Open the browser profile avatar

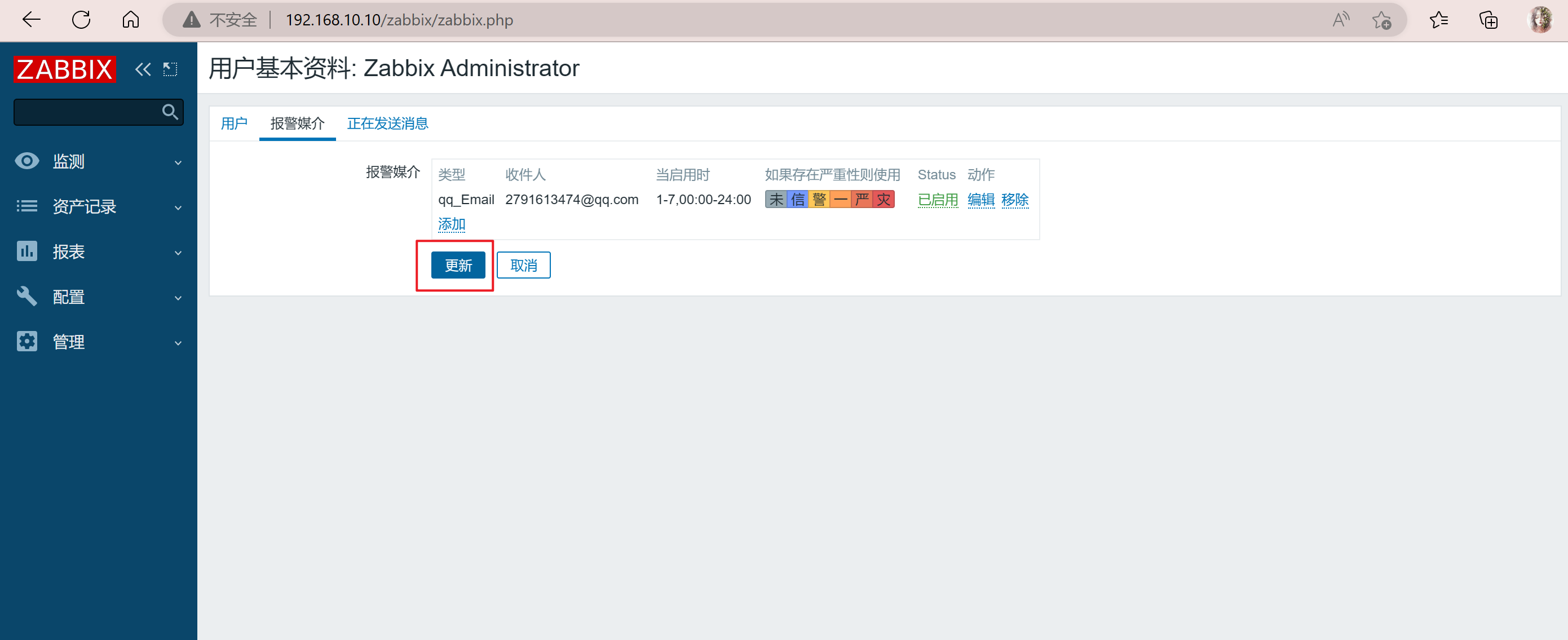click(x=1540, y=20)
